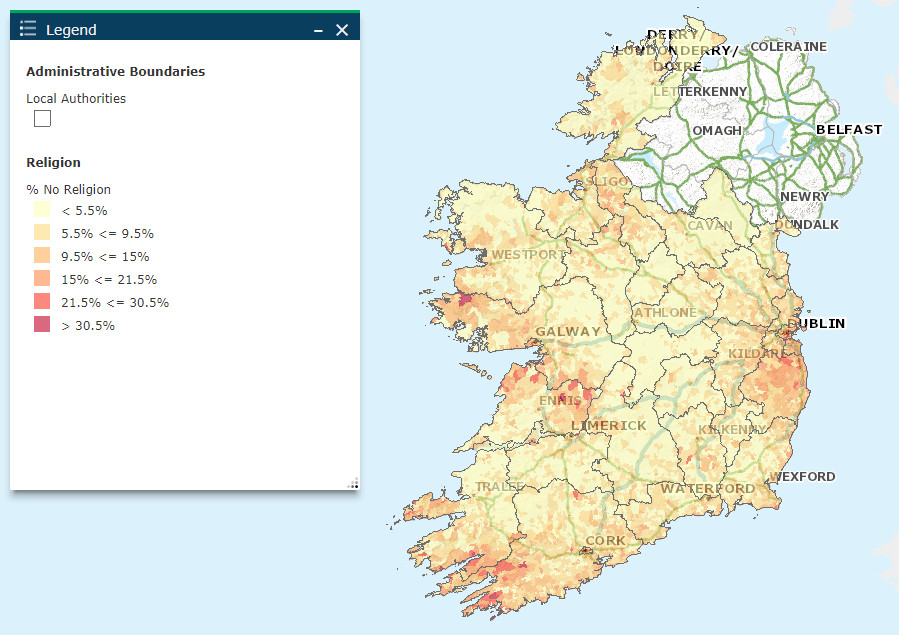Click the GALWAY label on the map

click(x=568, y=330)
